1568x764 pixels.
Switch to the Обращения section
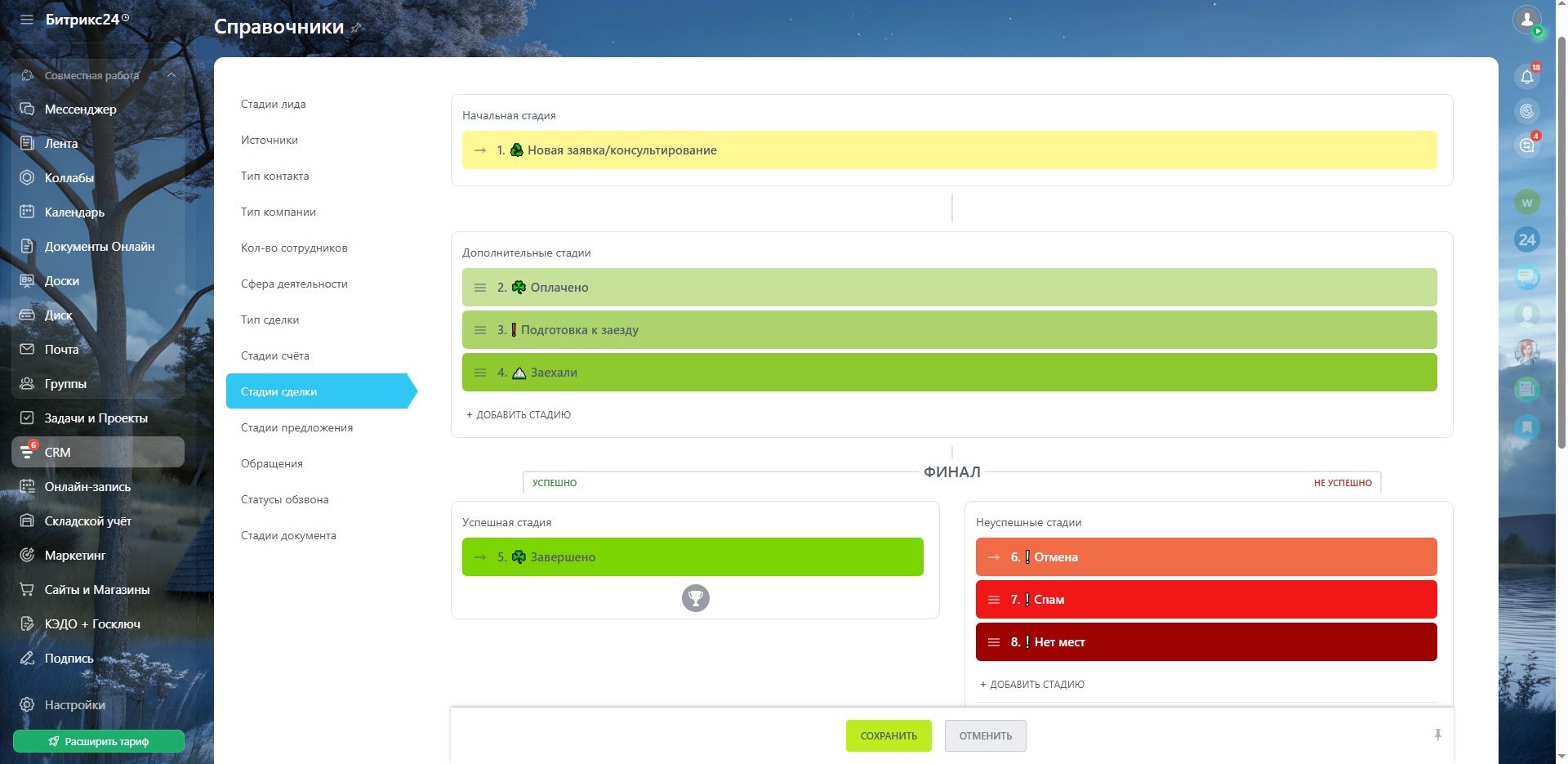pos(272,464)
